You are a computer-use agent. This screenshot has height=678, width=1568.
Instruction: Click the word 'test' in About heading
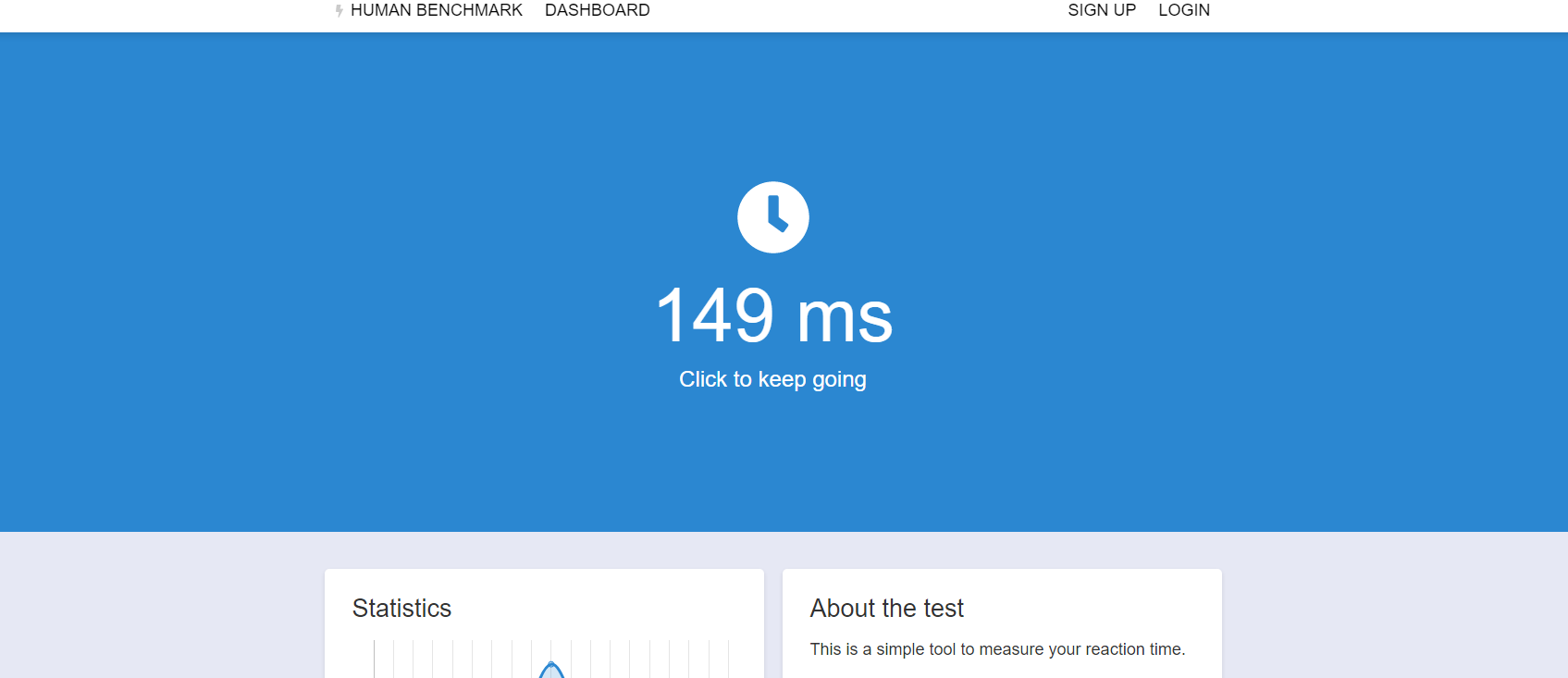943,608
